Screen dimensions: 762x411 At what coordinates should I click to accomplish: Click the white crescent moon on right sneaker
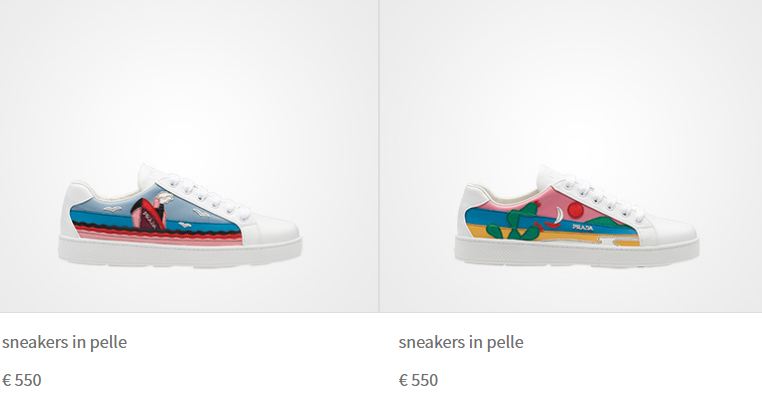click(560, 214)
